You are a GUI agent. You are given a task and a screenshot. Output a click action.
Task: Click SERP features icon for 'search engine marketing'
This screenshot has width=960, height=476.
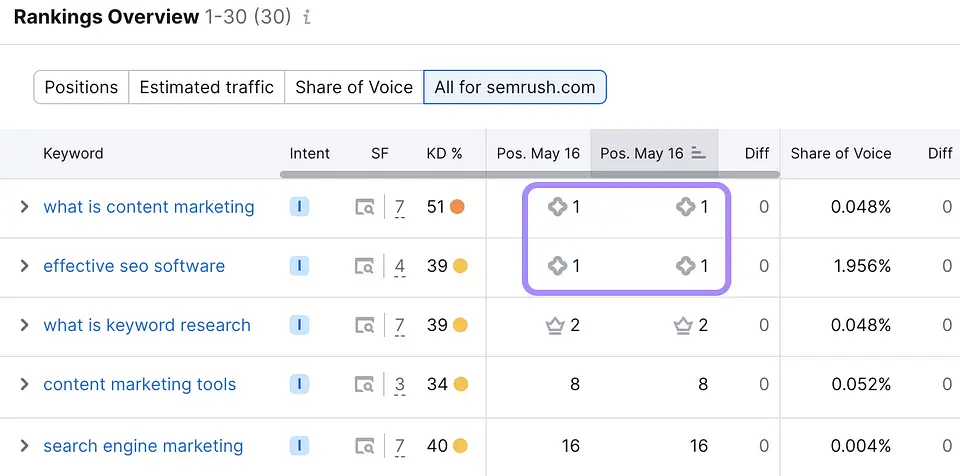pos(366,446)
